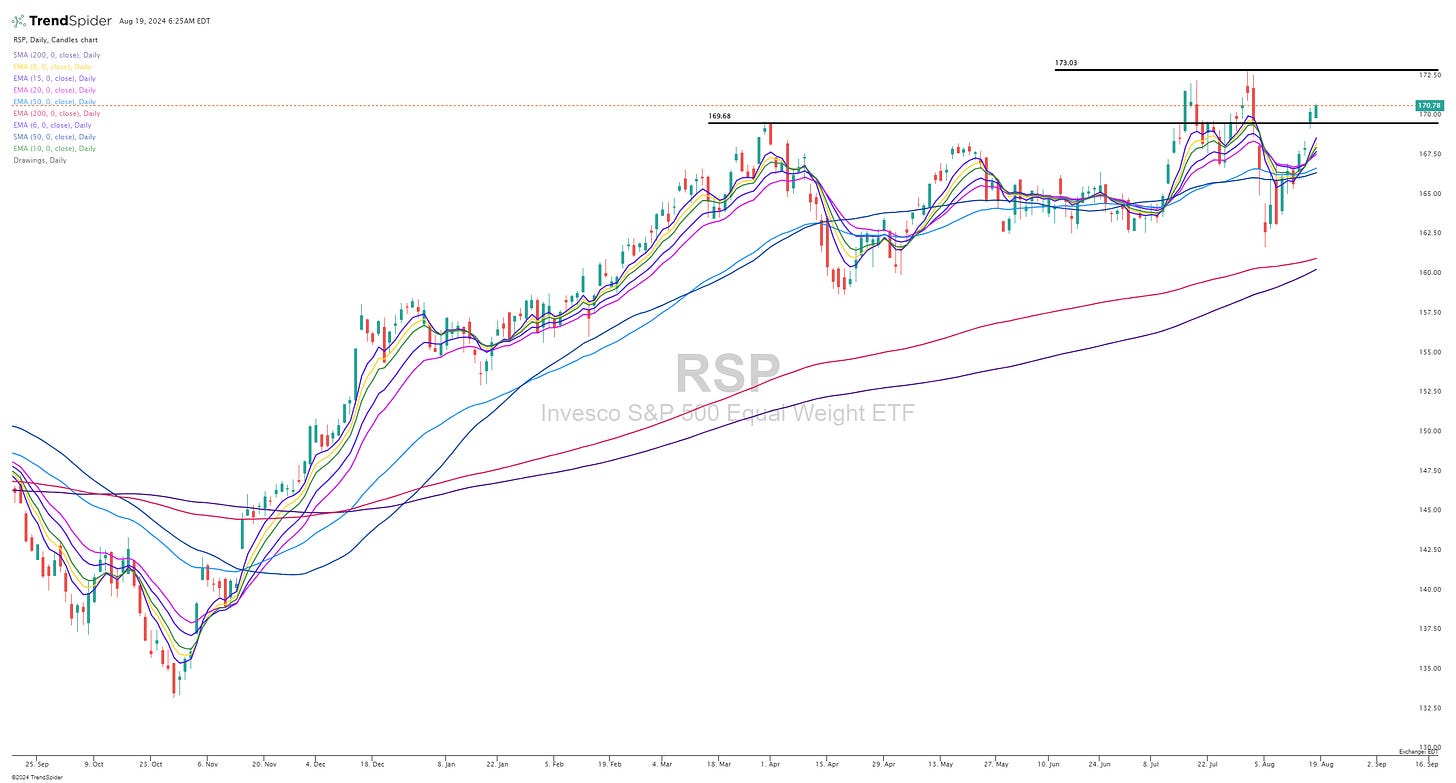
Task: Click the '4. Mar' date axis label
Action: pyautogui.click(x=662, y=763)
